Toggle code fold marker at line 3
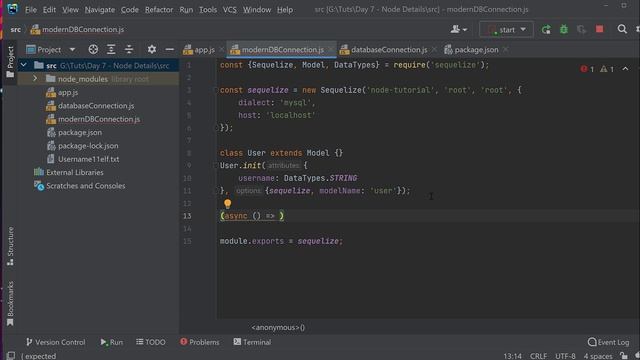The image size is (640, 360). coord(216,90)
